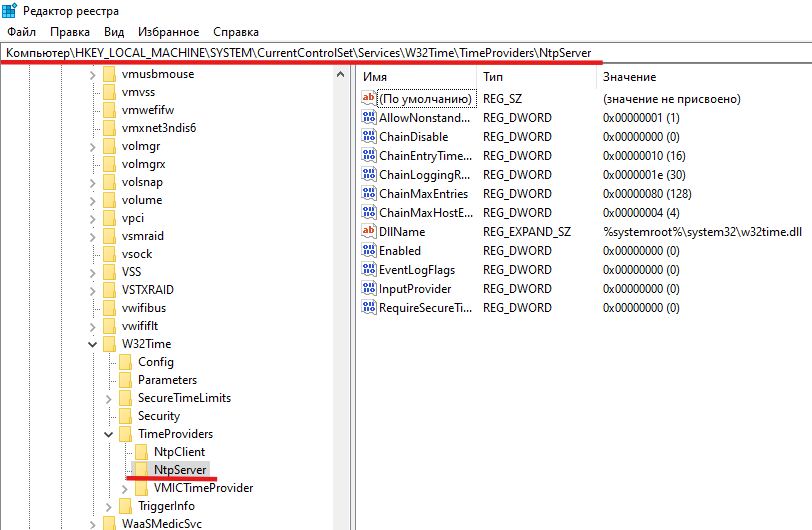Image resolution: width=812 pixels, height=530 pixels.
Task: Select the Parameters key in tree
Action: click(167, 380)
